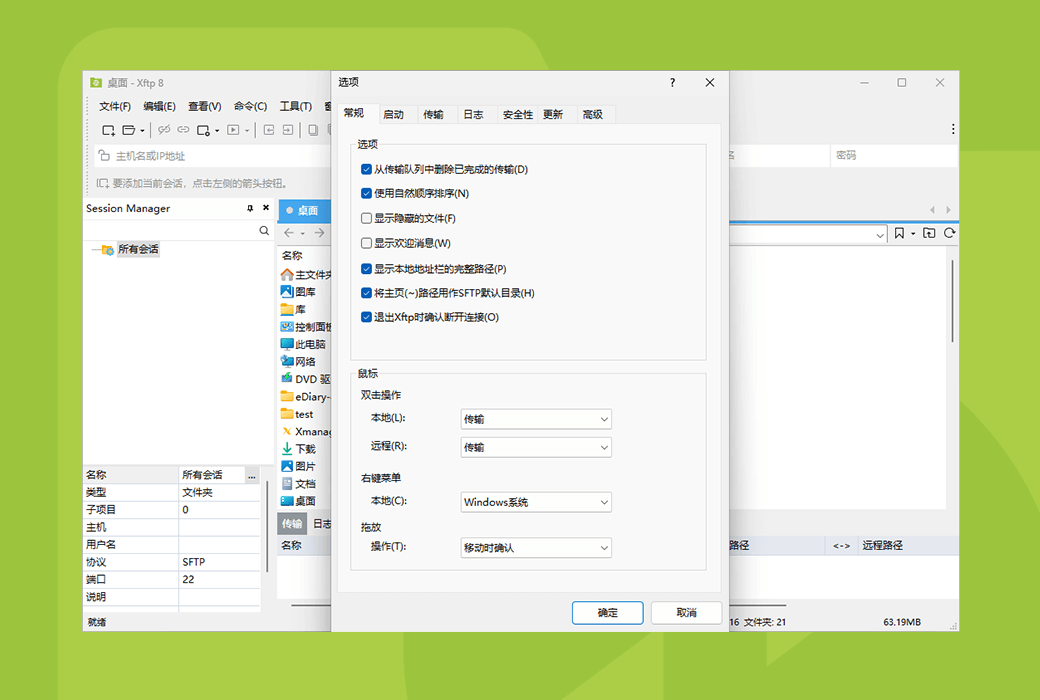Image resolution: width=1040 pixels, height=700 pixels.
Task: Open the 远程(R) double-click action dropdown
Action: pyautogui.click(x=536, y=447)
